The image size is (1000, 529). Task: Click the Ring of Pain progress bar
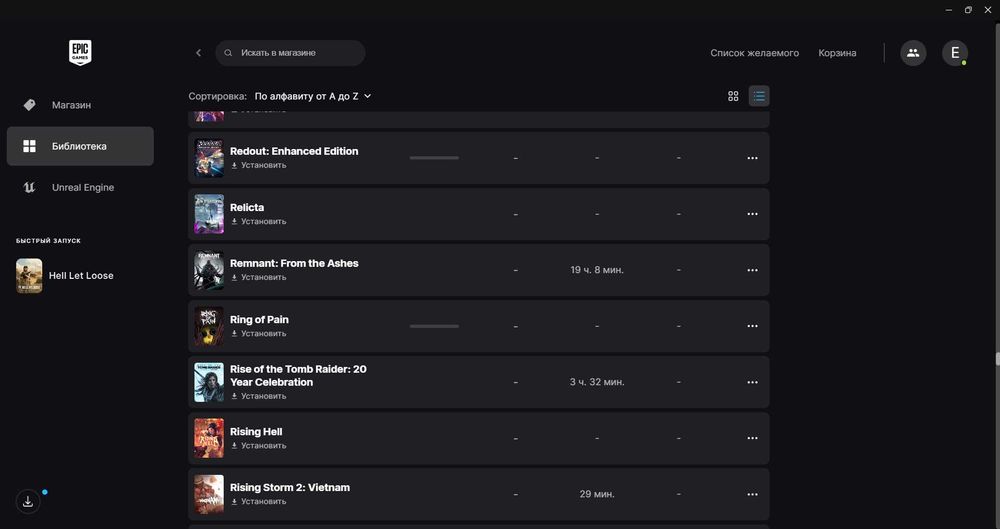point(434,326)
